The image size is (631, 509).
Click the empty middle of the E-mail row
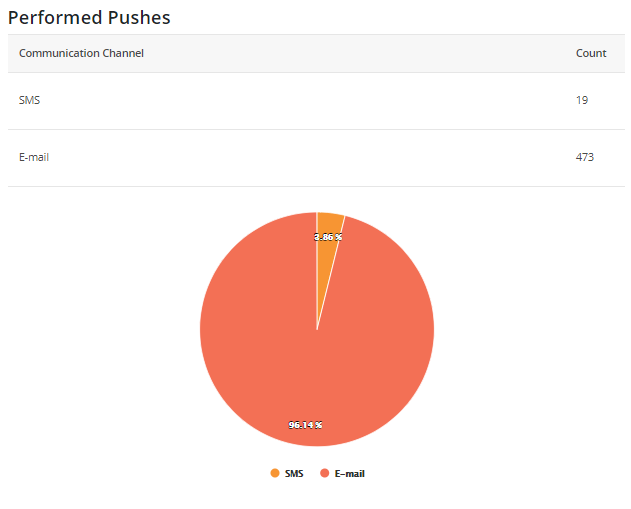tap(316, 158)
